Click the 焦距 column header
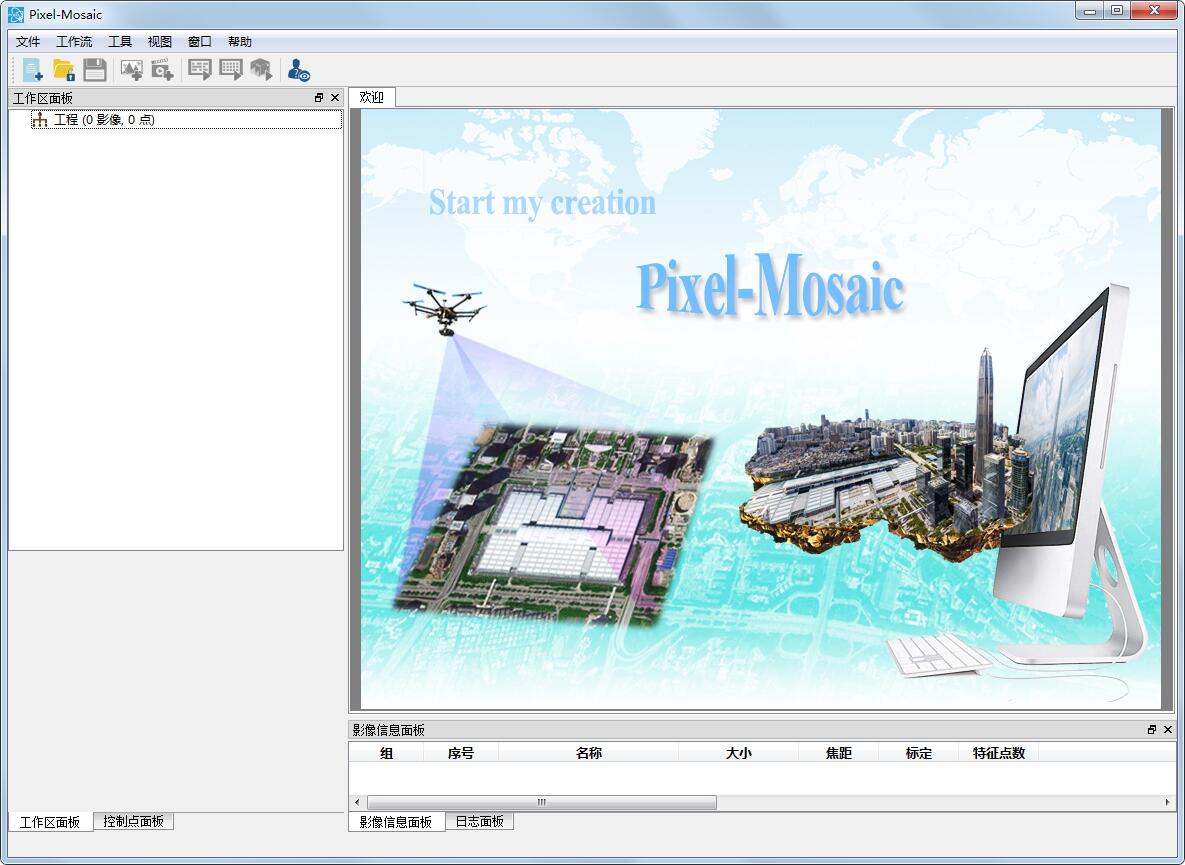This screenshot has width=1185, height=865. [x=839, y=752]
